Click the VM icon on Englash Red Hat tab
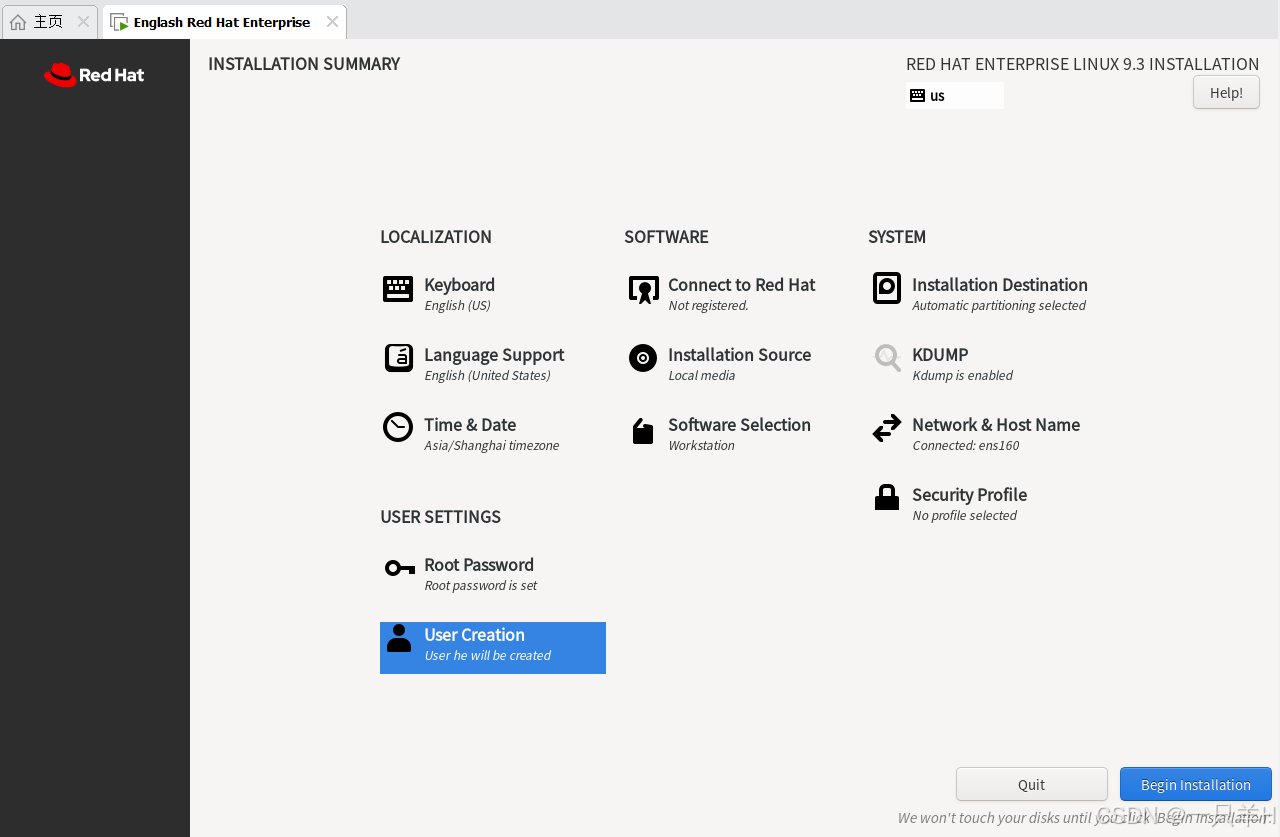 click(119, 22)
